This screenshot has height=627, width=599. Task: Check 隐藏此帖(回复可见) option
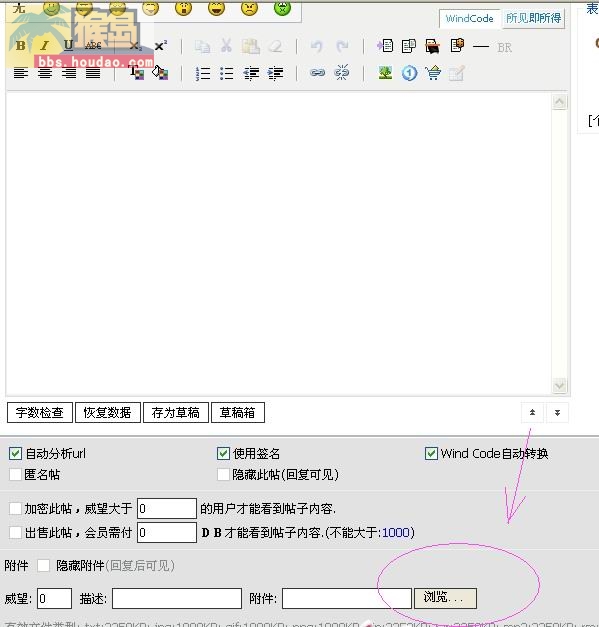tap(223, 475)
